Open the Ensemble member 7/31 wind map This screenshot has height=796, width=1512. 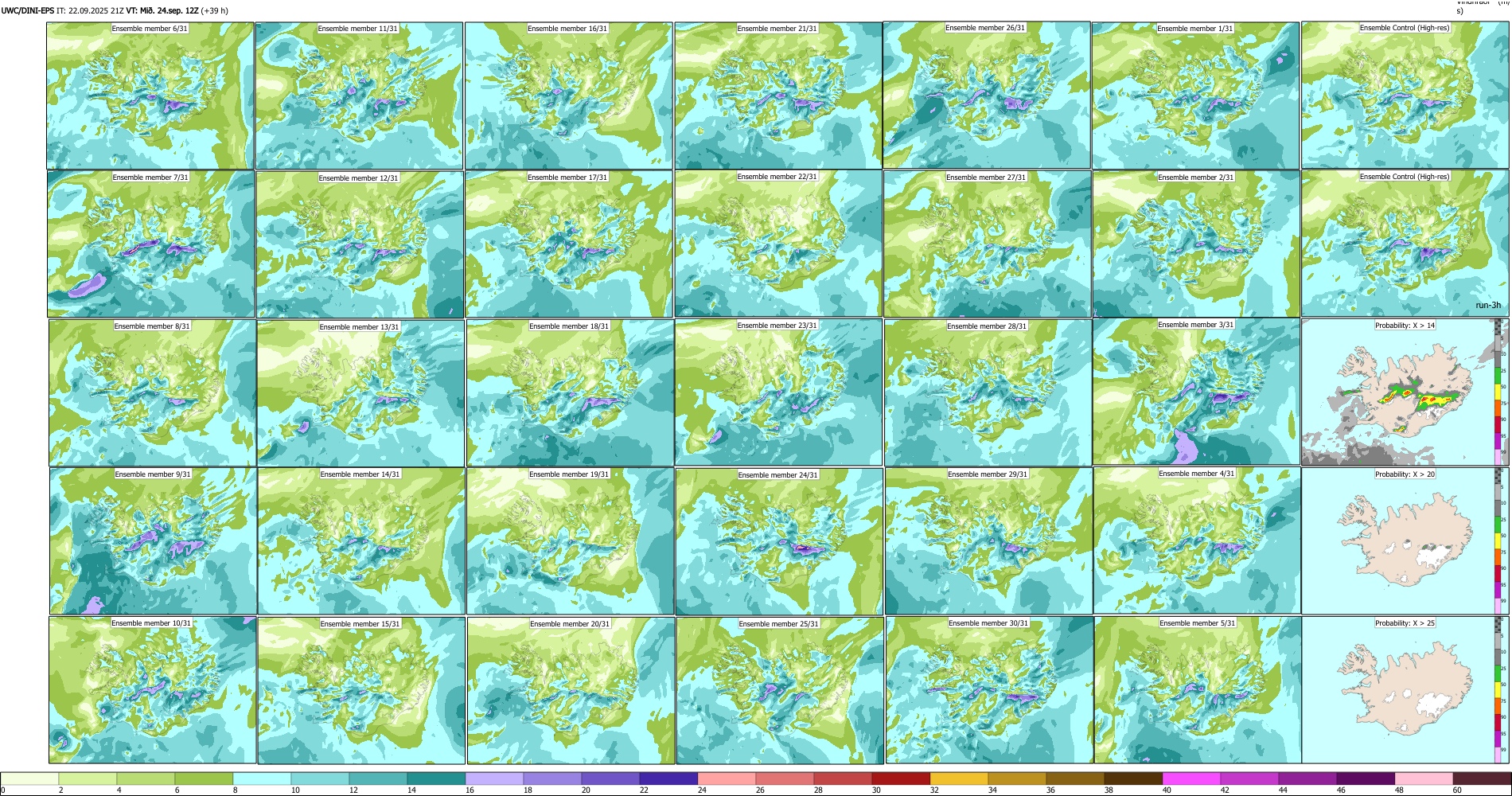(151, 244)
